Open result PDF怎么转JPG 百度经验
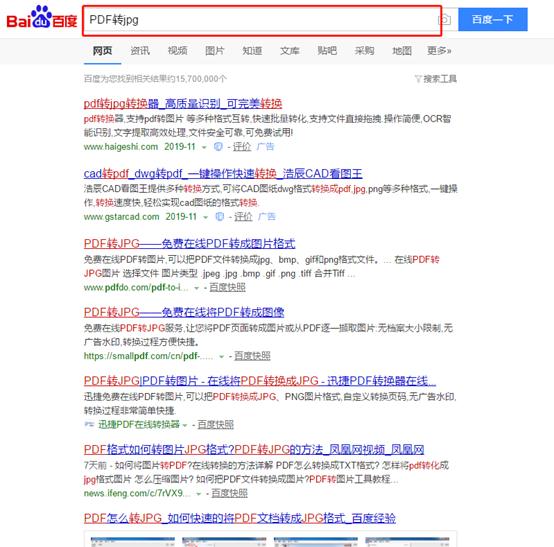 tap(240, 518)
